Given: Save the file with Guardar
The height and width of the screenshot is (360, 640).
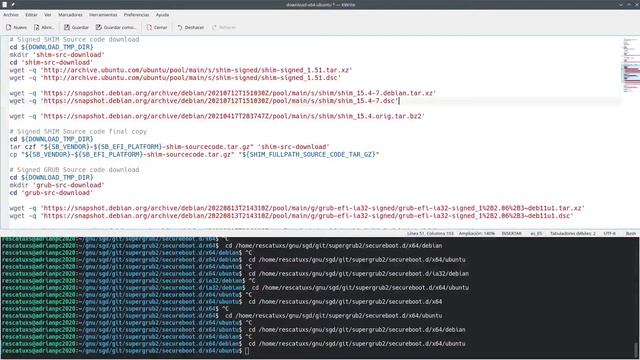Looking at the screenshot, I should tap(76, 27).
